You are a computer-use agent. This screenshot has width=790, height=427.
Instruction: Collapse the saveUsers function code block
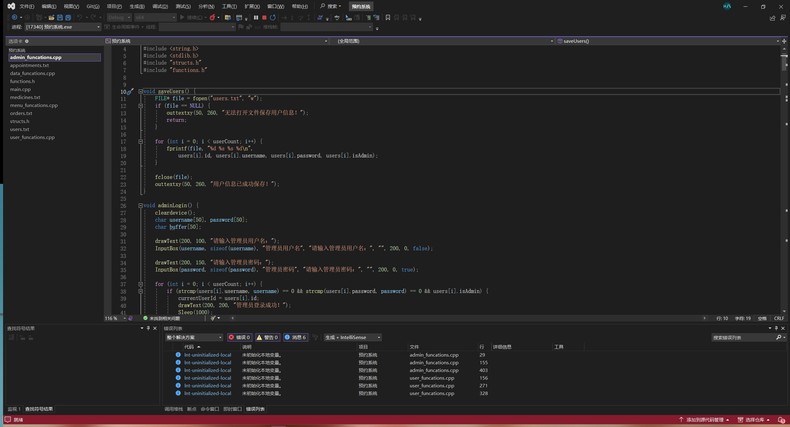pos(141,91)
